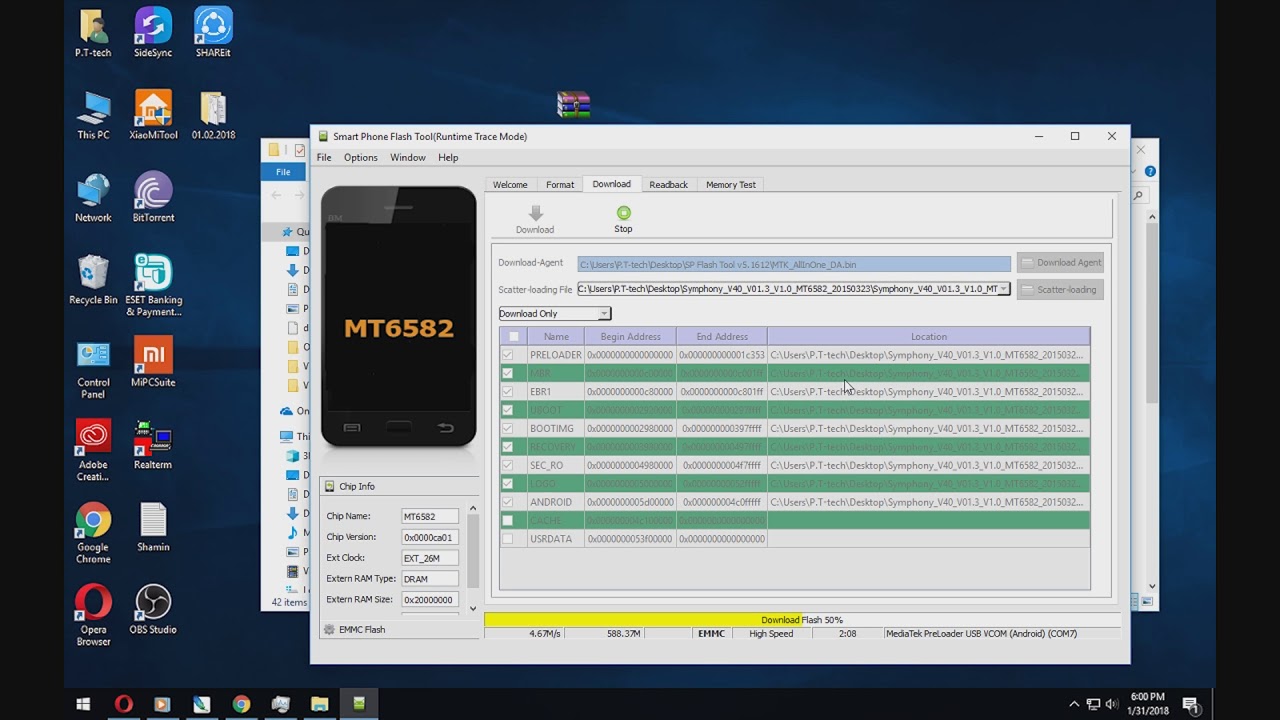The height and width of the screenshot is (720, 1280).
Task: Open XiaoMiTool desktop icon
Action: tap(153, 115)
